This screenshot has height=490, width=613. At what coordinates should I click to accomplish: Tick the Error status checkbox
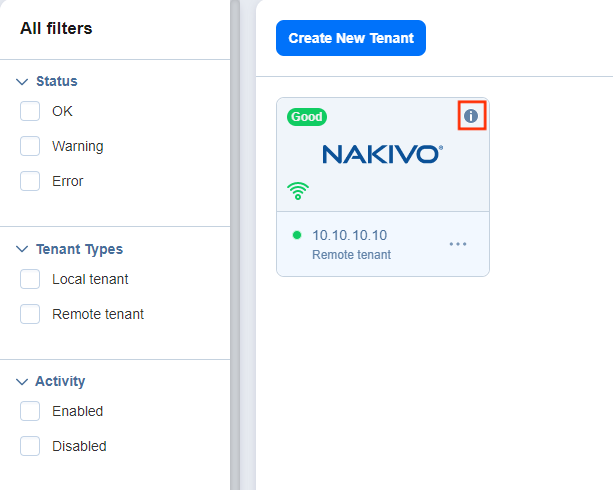pyautogui.click(x=30, y=181)
